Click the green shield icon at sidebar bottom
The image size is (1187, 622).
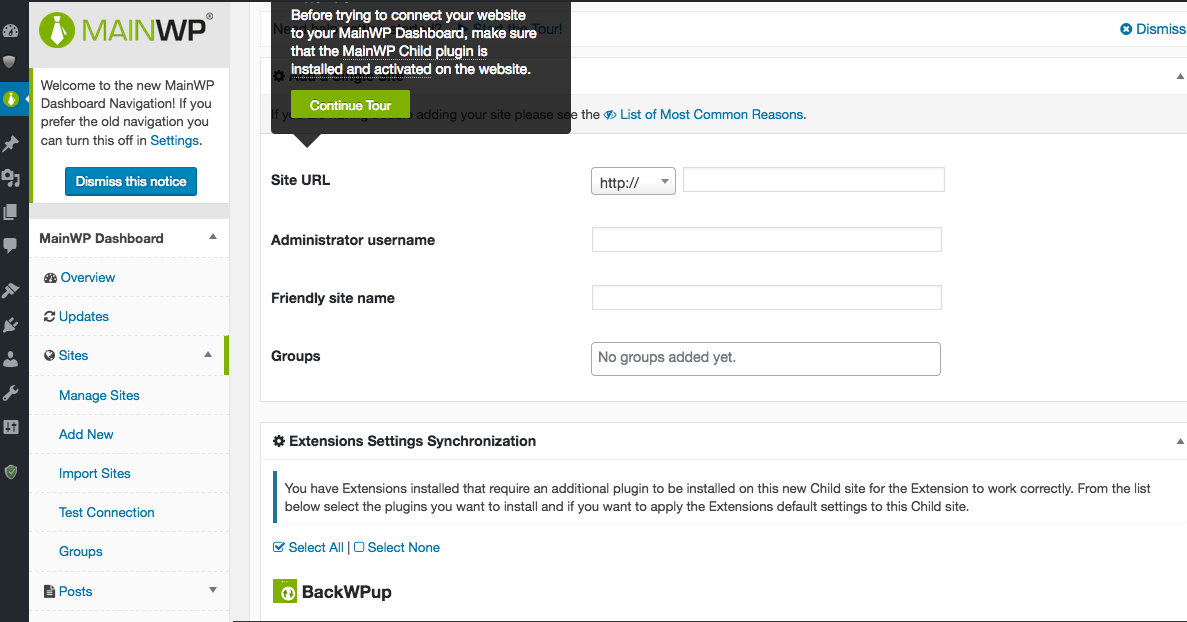[x=11, y=472]
